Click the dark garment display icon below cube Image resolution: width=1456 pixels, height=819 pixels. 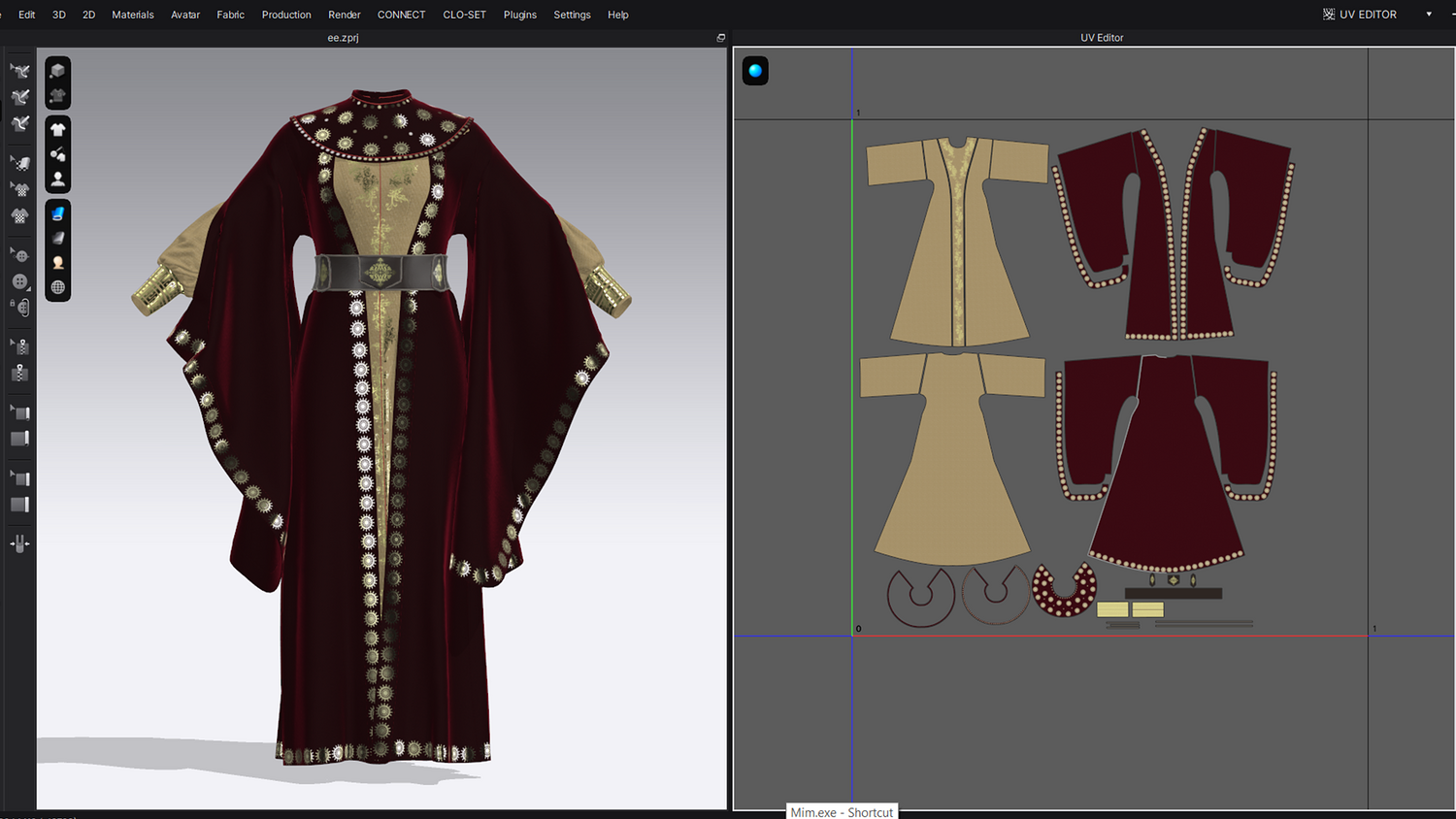click(x=58, y=95)
